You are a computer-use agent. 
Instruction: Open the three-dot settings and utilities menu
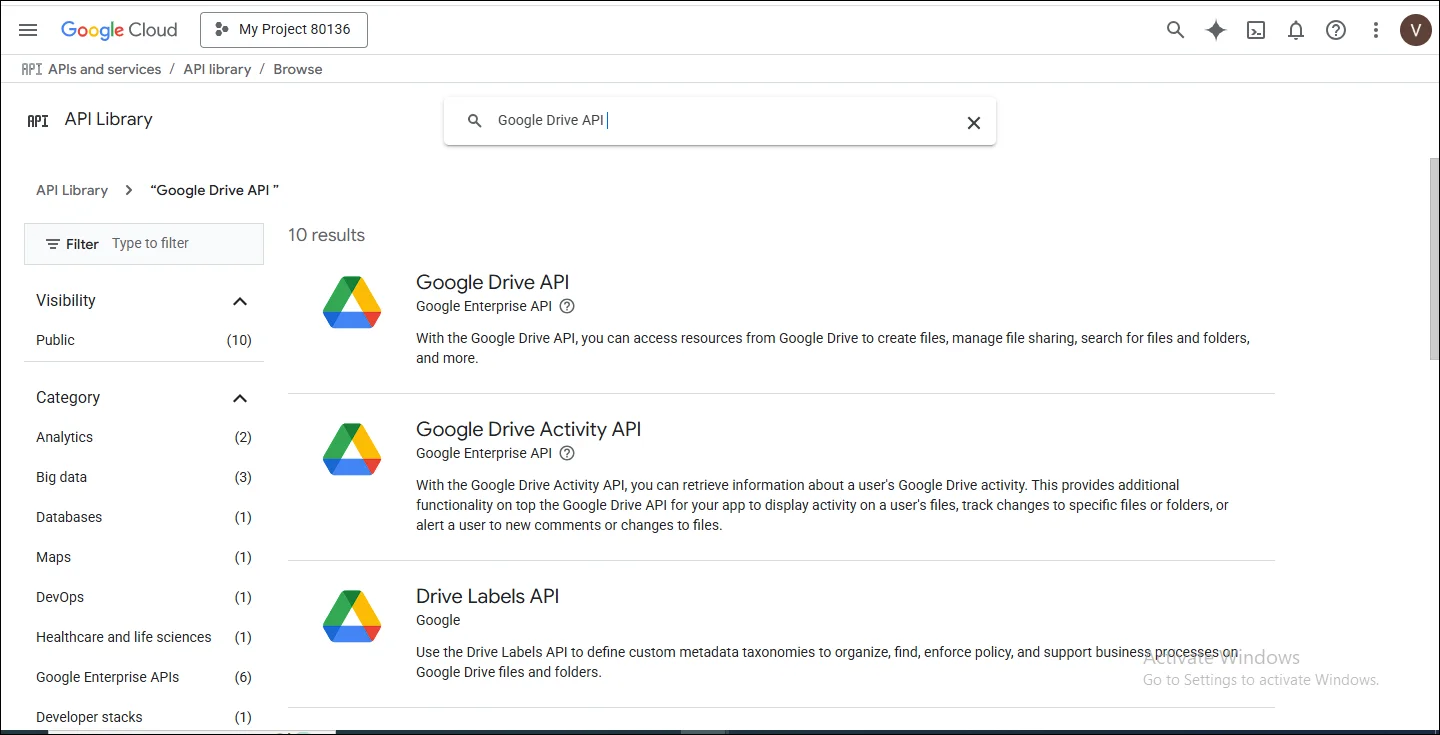1376,30
